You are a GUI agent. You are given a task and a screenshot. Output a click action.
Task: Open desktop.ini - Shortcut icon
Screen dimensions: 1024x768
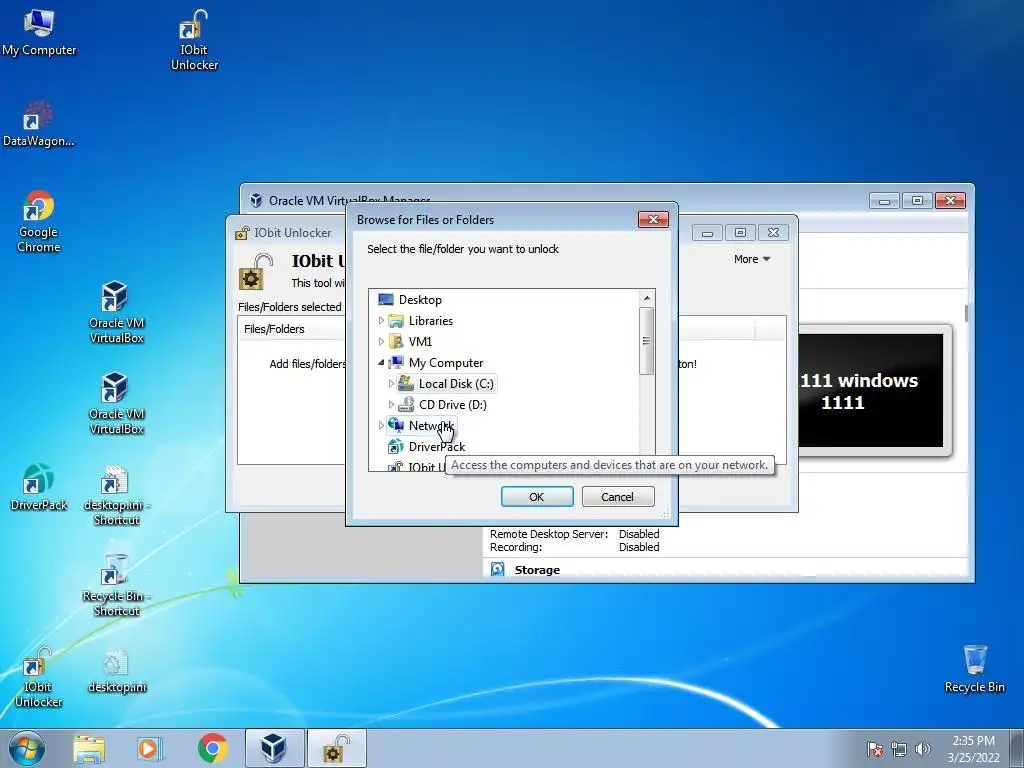click(x=116, y=495)
